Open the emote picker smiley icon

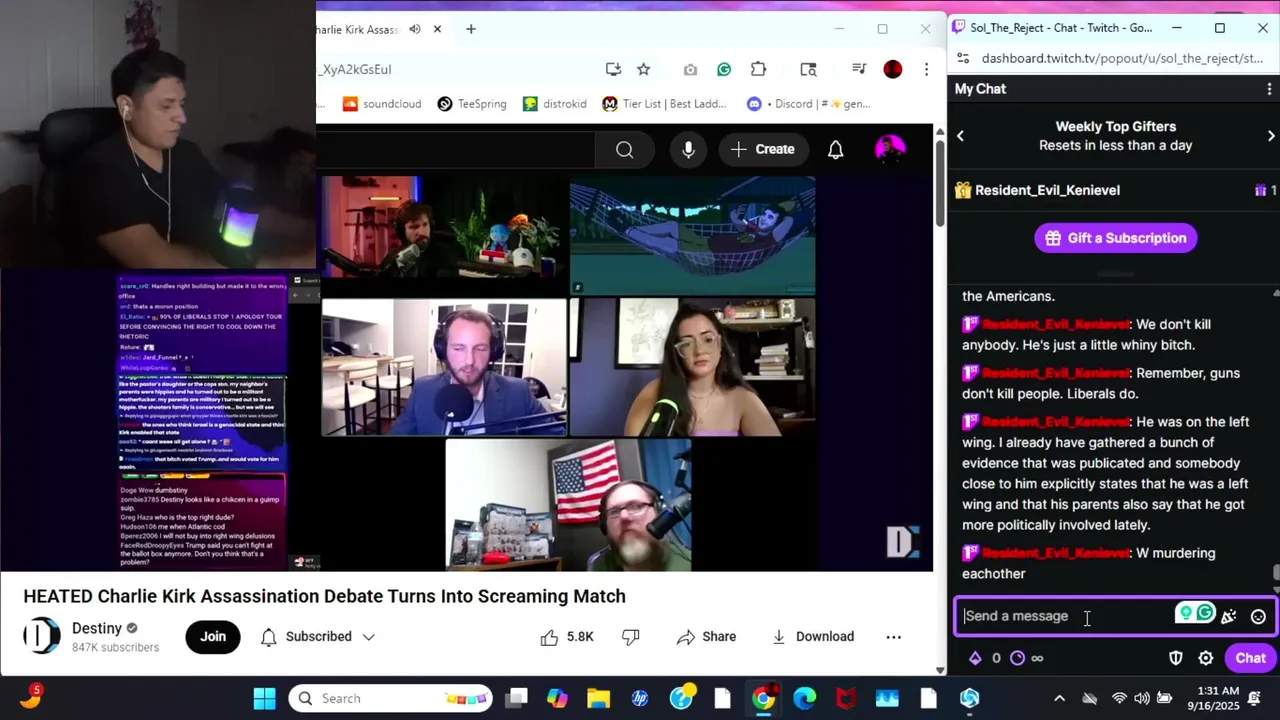click(1258, 616)
